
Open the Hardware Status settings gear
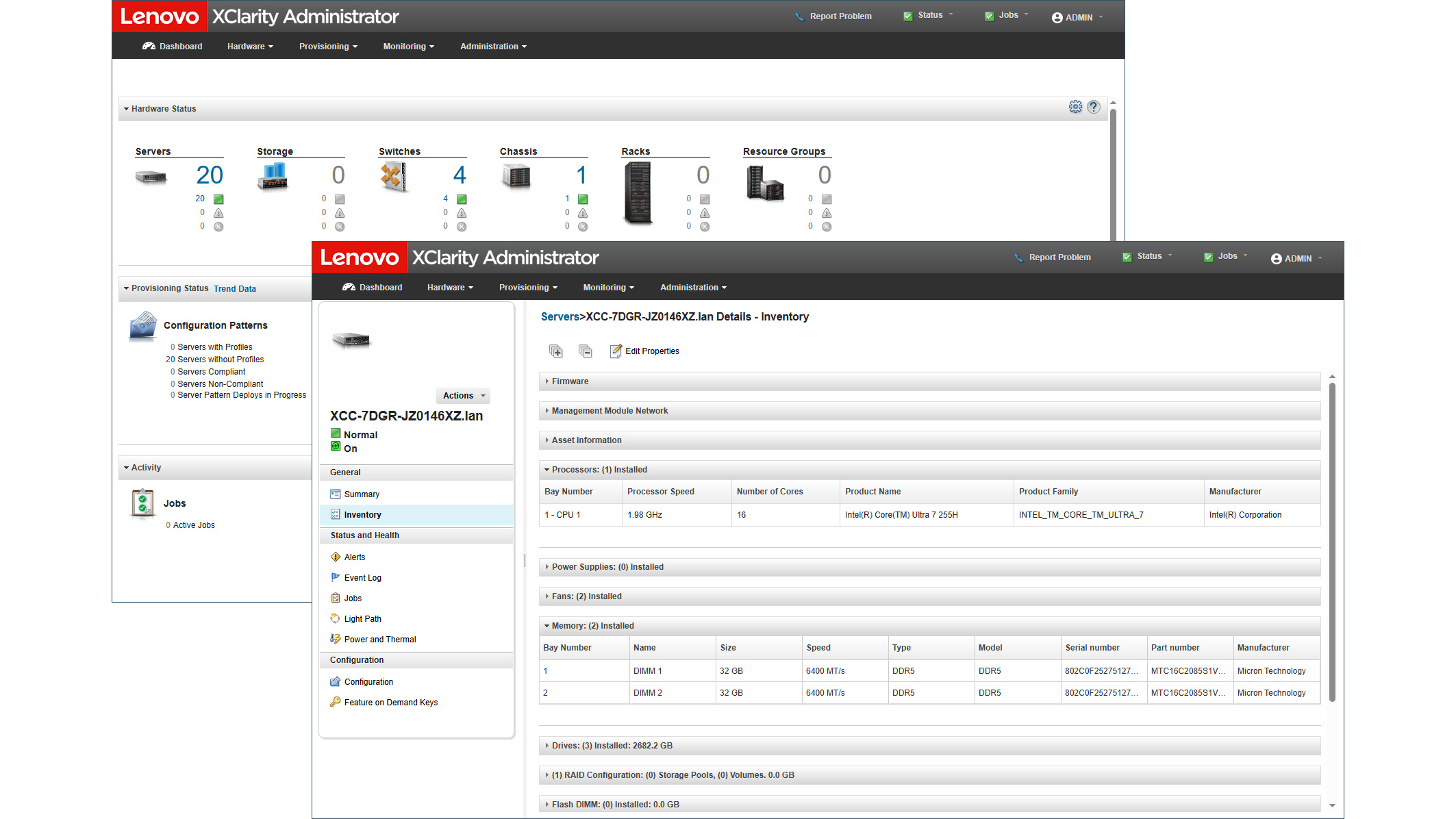pos(1075,107)
